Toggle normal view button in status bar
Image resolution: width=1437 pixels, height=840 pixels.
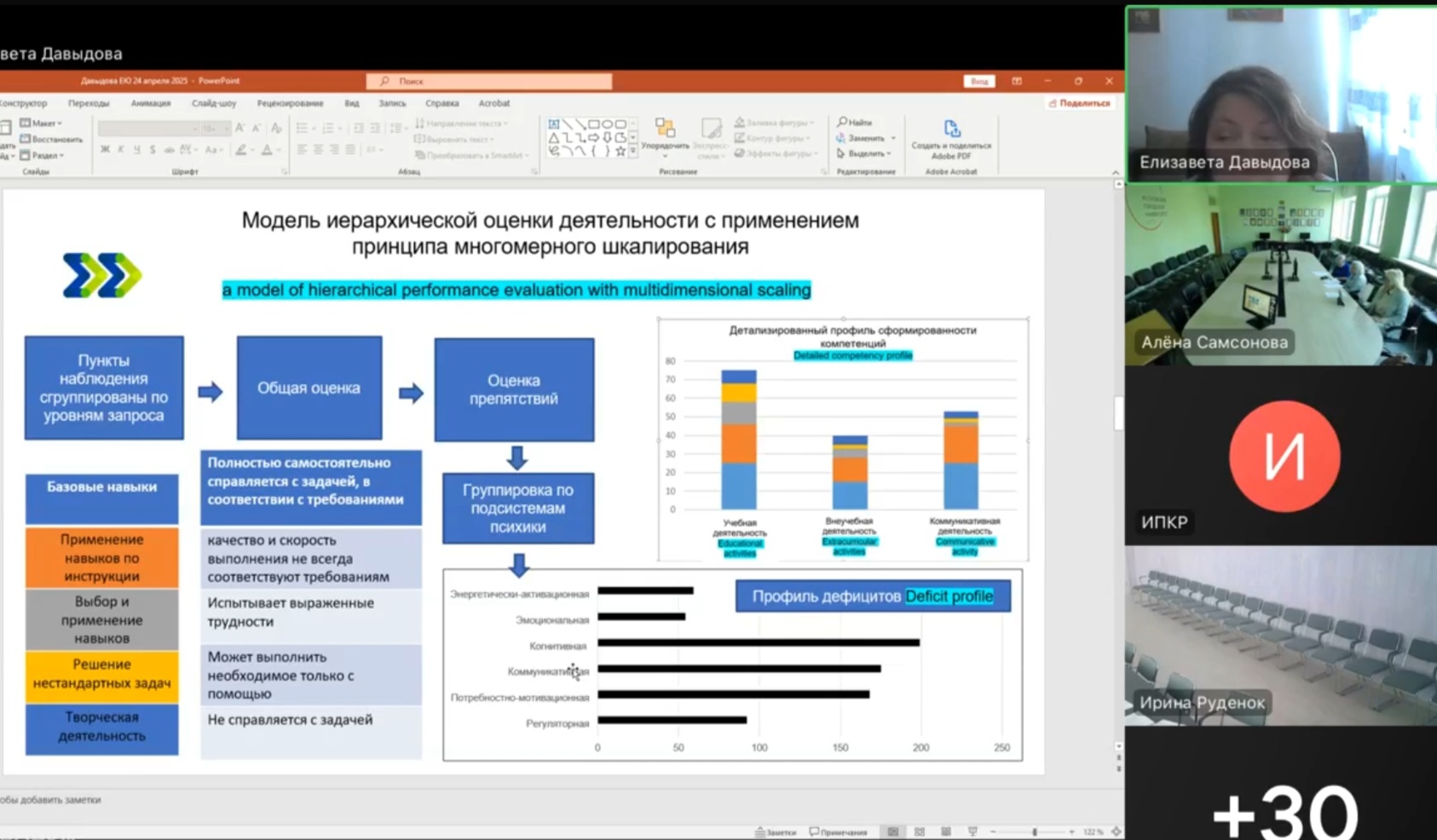892,831
